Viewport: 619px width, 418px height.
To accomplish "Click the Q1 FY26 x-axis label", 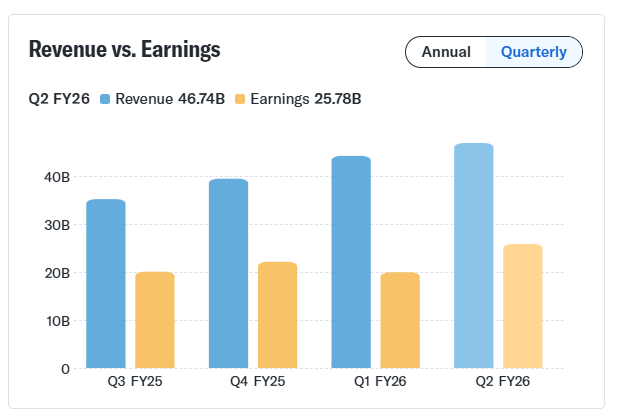I will [375, 382].
